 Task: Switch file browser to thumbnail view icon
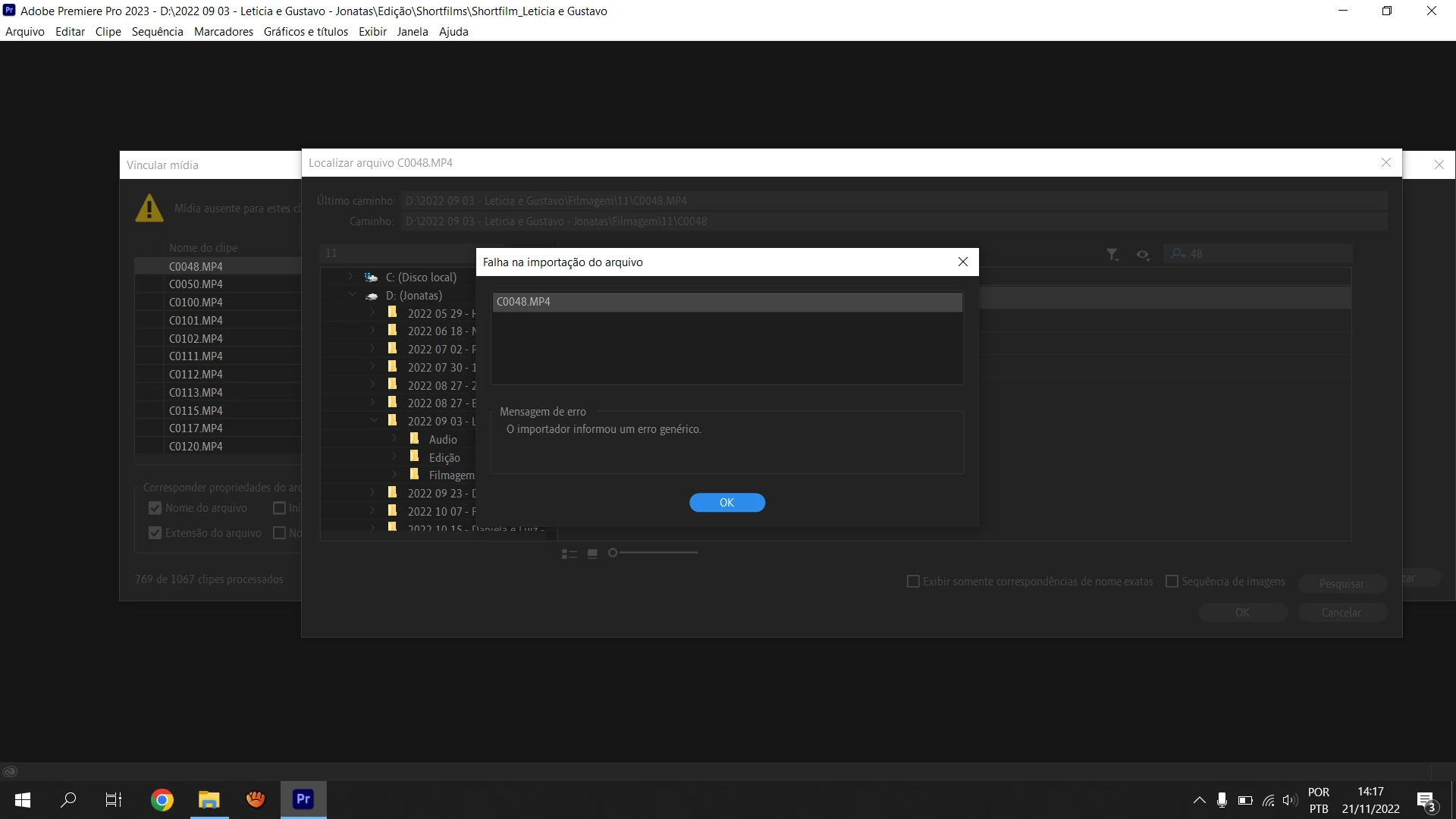tap(593, 554)
